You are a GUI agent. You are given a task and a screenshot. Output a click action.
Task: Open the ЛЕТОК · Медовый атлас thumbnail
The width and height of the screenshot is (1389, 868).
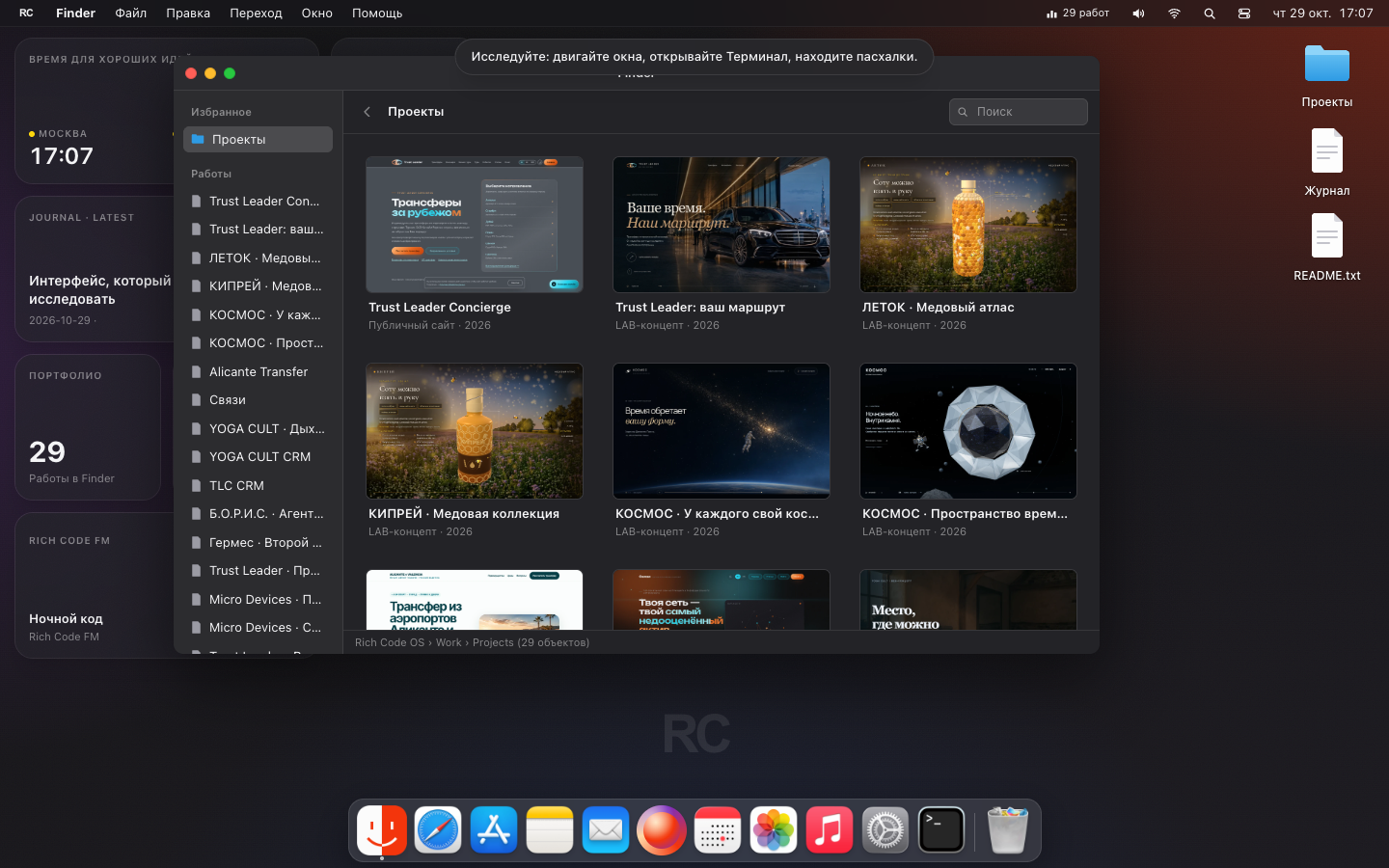tap(968, 225)
